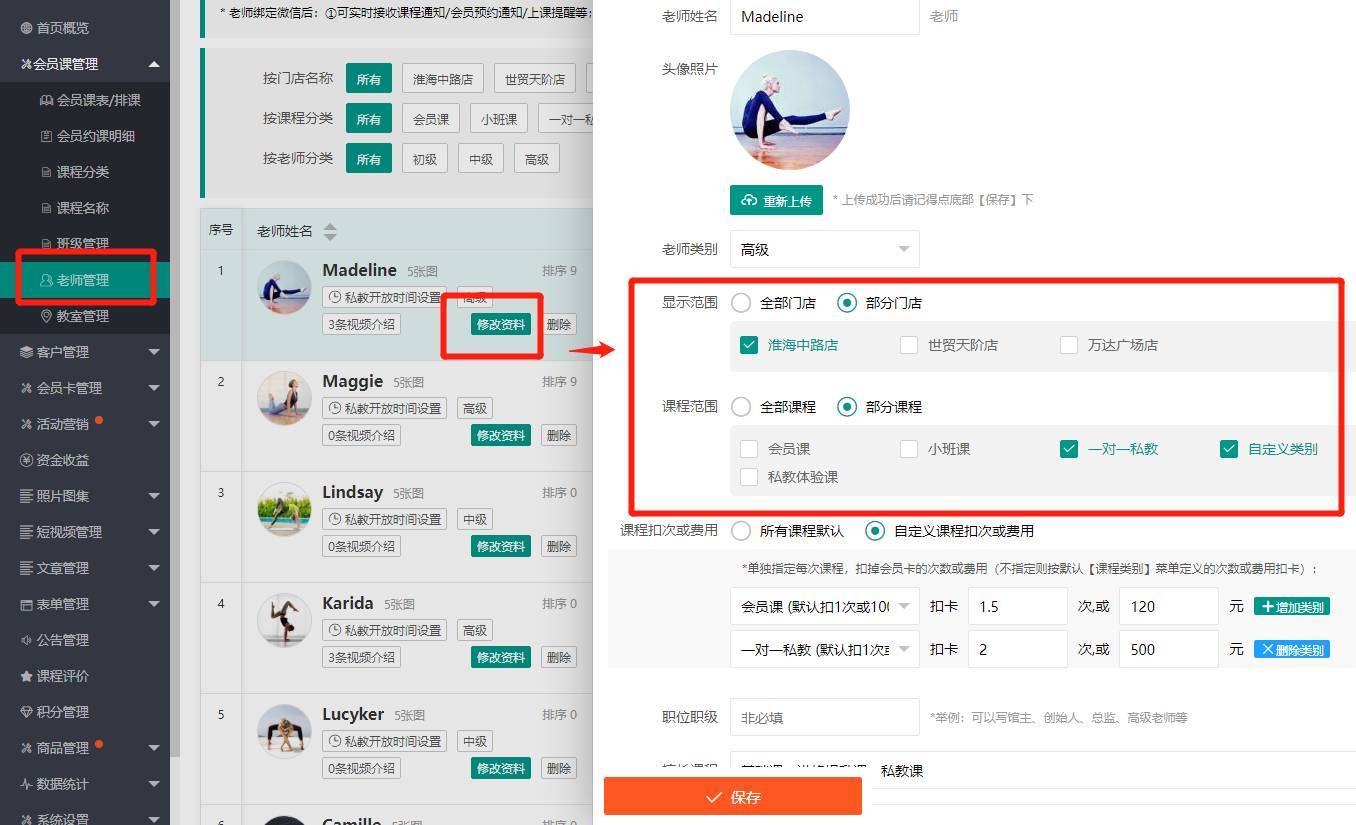Check the 万达广场店 checkbox
The image size is (1356, 825).
point(1069,345)
